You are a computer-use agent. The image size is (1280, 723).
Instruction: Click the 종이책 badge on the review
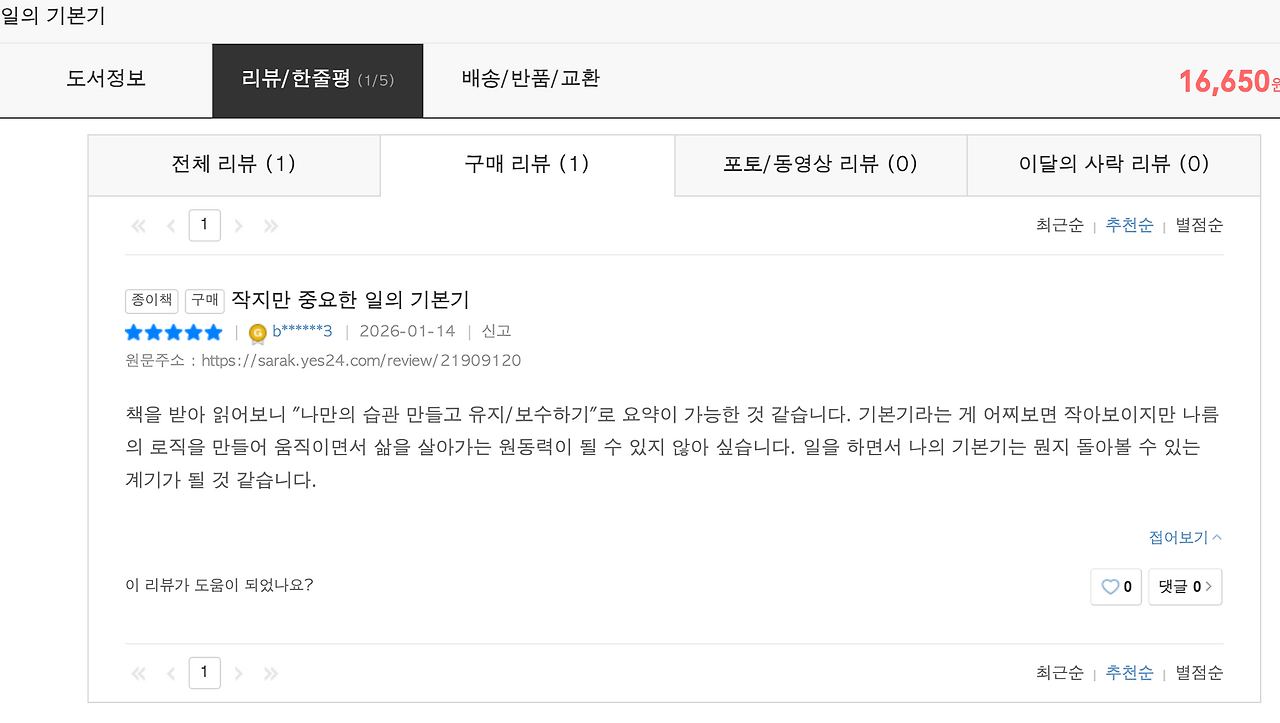pyautogui.click(x=151, y=301)
